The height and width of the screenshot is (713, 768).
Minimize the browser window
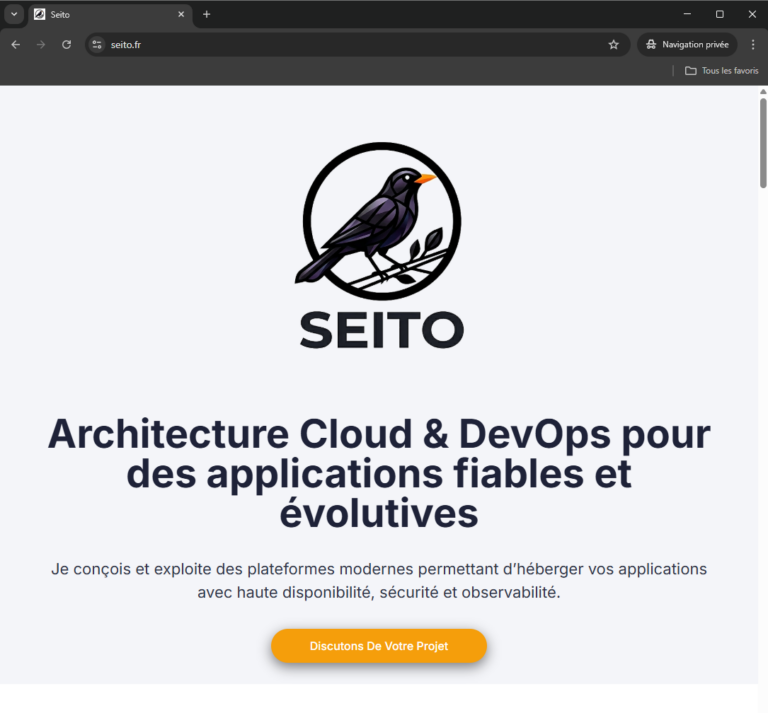pos(687,14)
